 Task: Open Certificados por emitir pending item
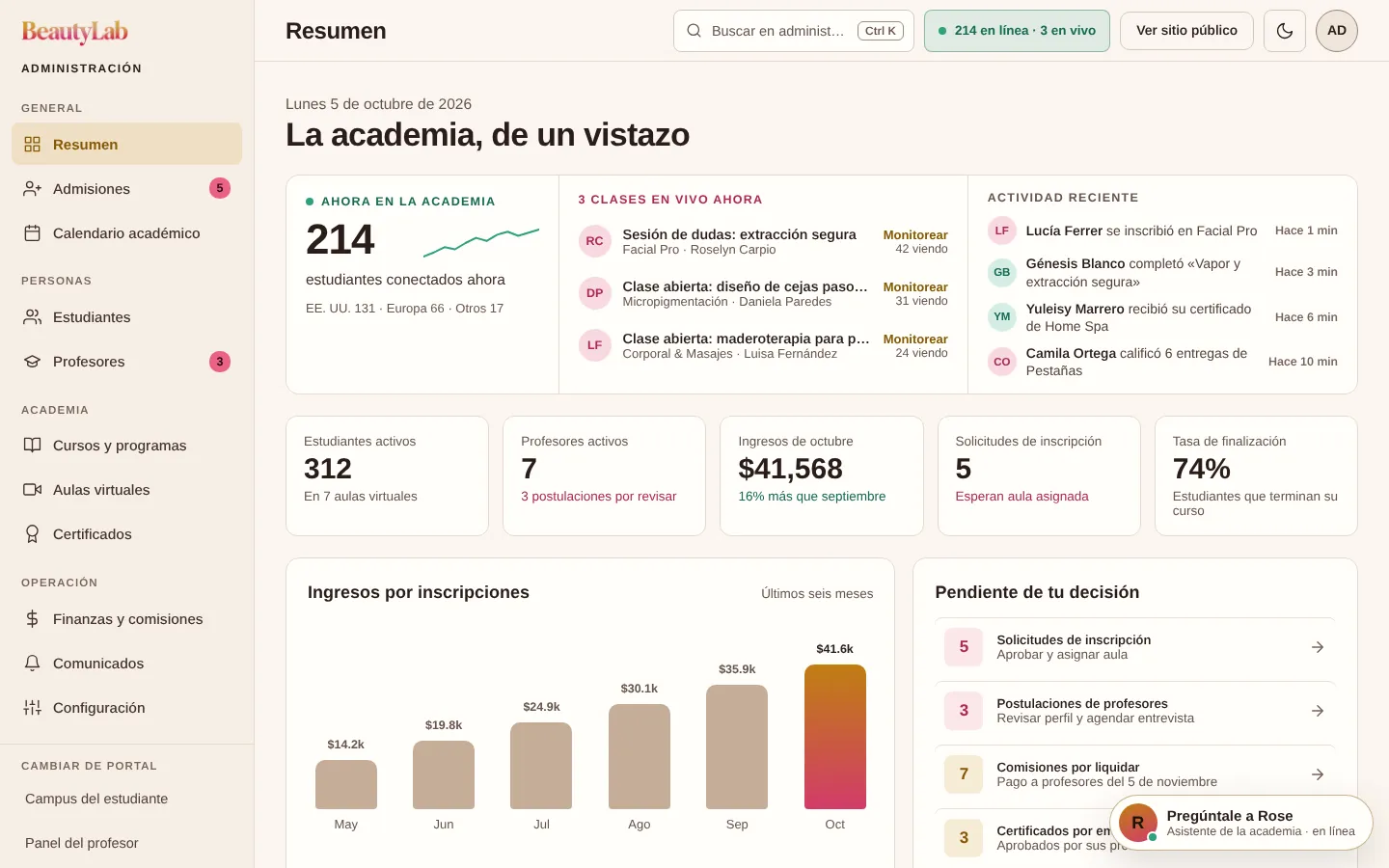[x=1134, y=838]
